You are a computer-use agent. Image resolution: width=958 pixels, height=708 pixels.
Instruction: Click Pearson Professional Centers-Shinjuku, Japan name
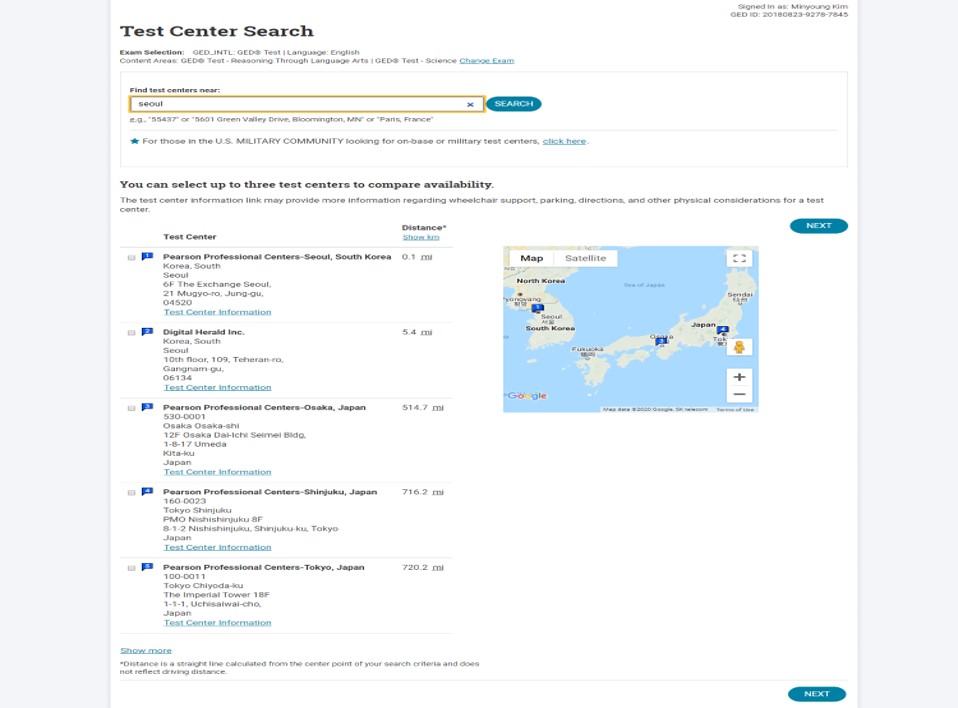tap(270, 491)
